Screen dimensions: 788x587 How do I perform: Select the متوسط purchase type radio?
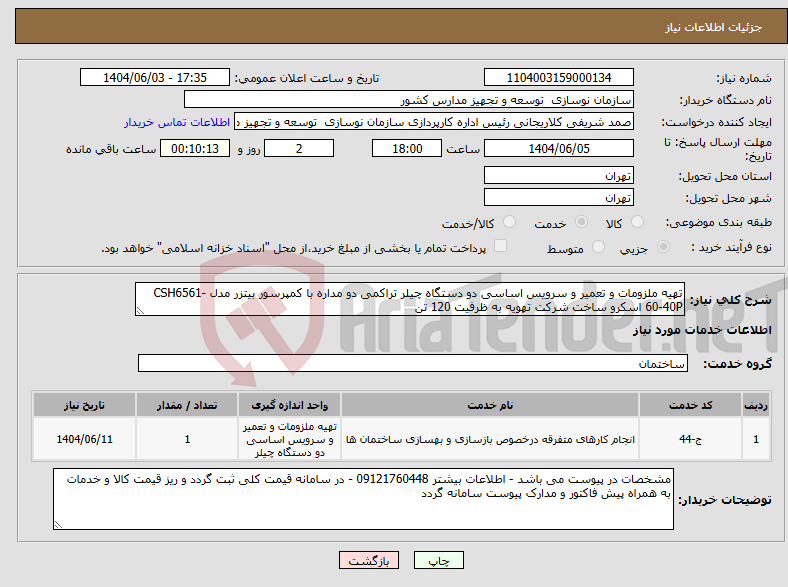(598, 247)
